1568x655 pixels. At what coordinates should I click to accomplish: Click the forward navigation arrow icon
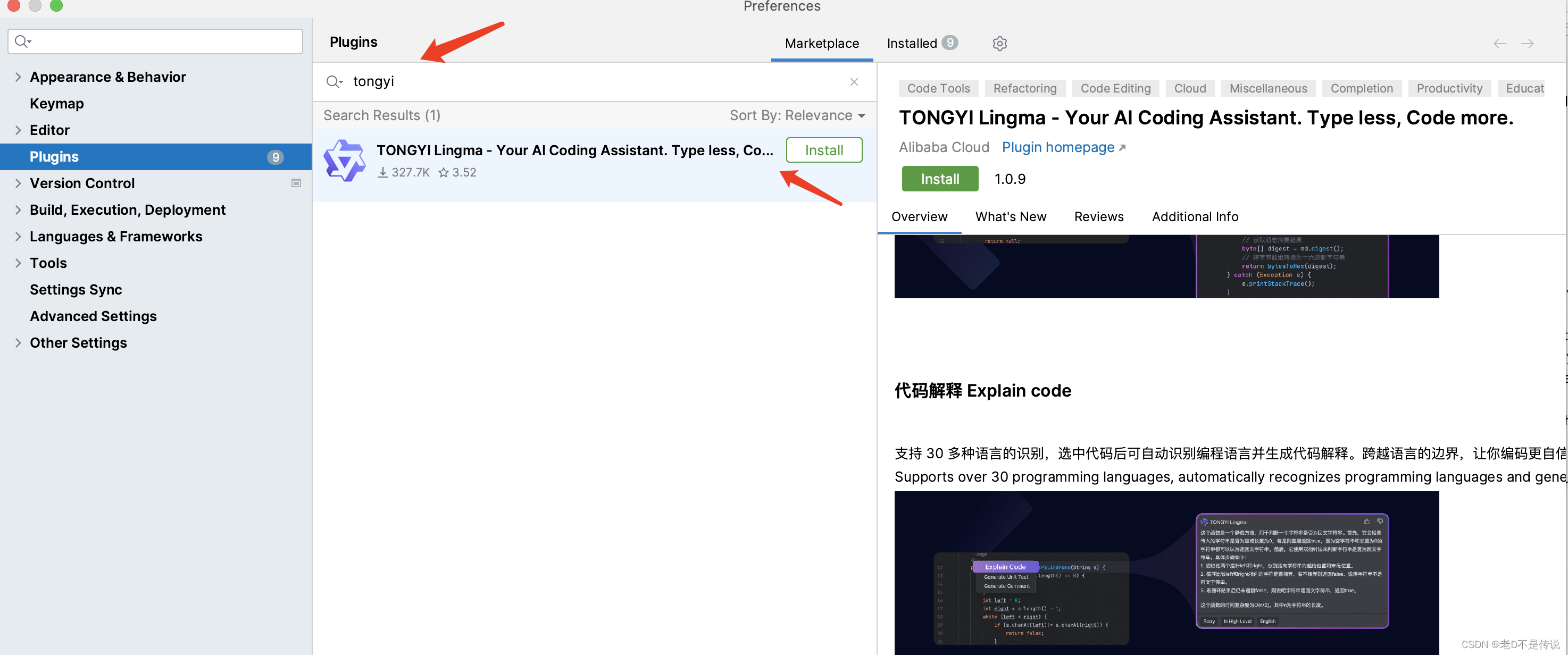click(1527, 42)
